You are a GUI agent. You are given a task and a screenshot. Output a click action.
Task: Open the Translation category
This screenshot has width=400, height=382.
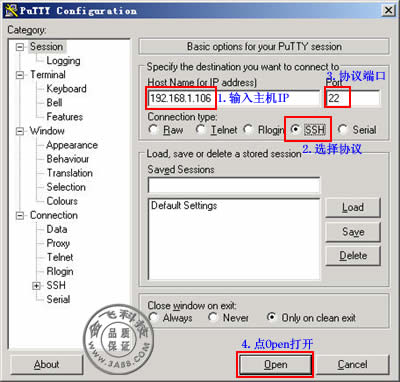[x=70, y=173]
